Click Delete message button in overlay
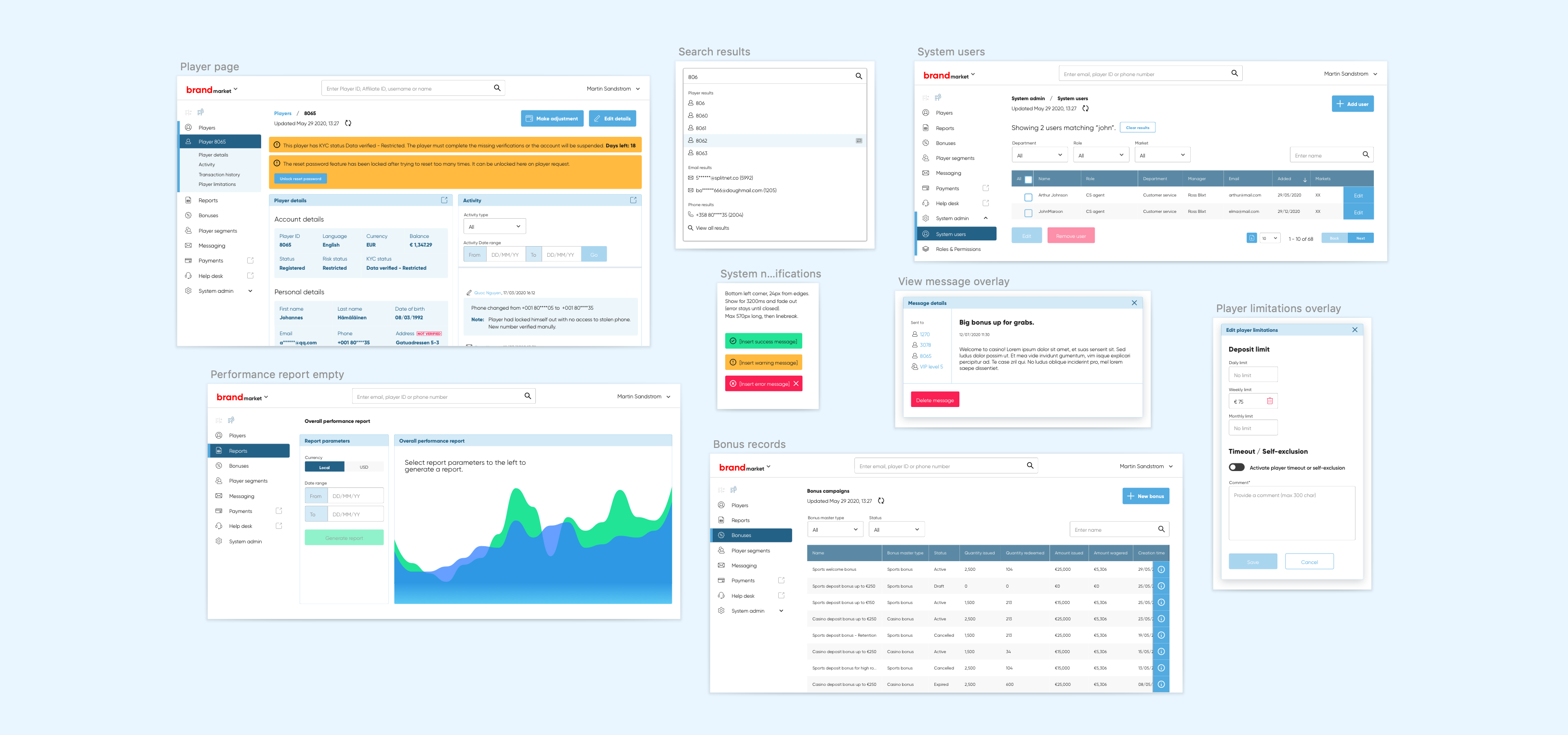This screenshot has width=1568, height=735. 935,400
